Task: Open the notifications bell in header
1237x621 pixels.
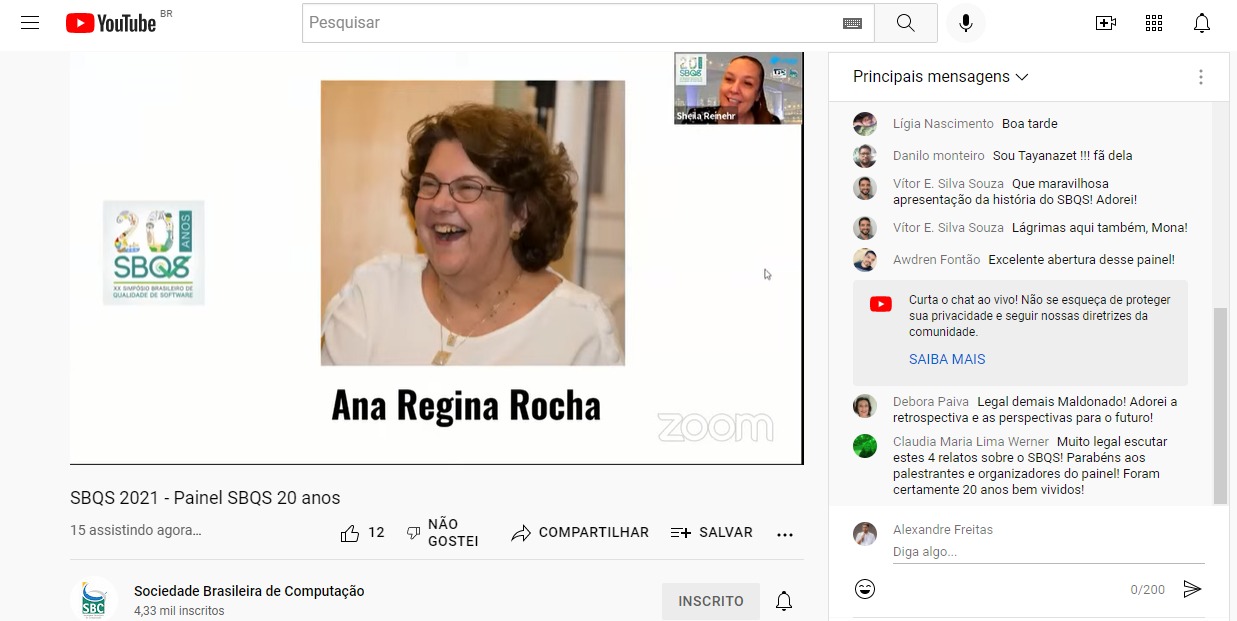Action: point(1202,23)
